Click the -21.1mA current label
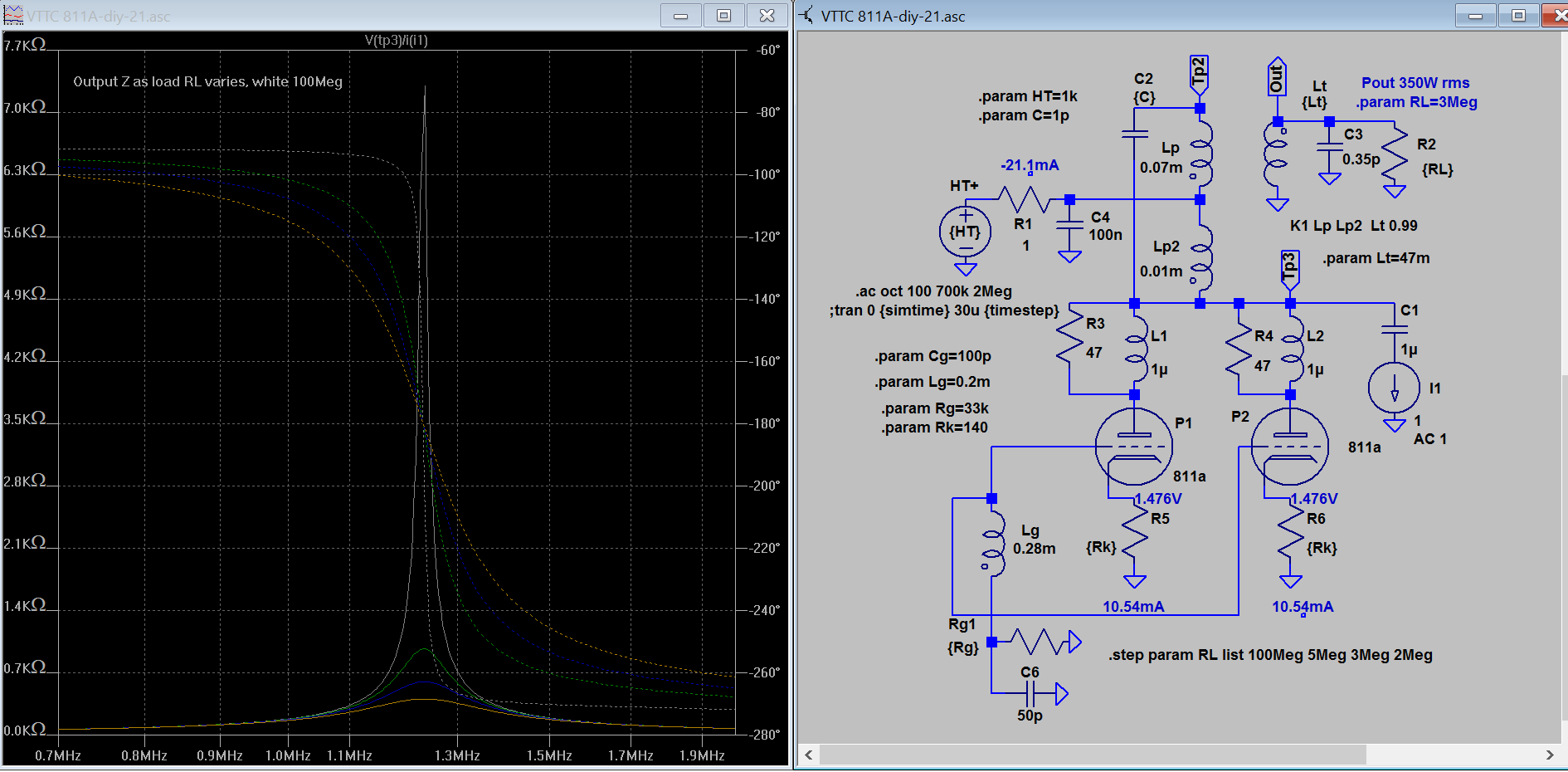Viewport: 1568px width, 772px height. 1030,165
